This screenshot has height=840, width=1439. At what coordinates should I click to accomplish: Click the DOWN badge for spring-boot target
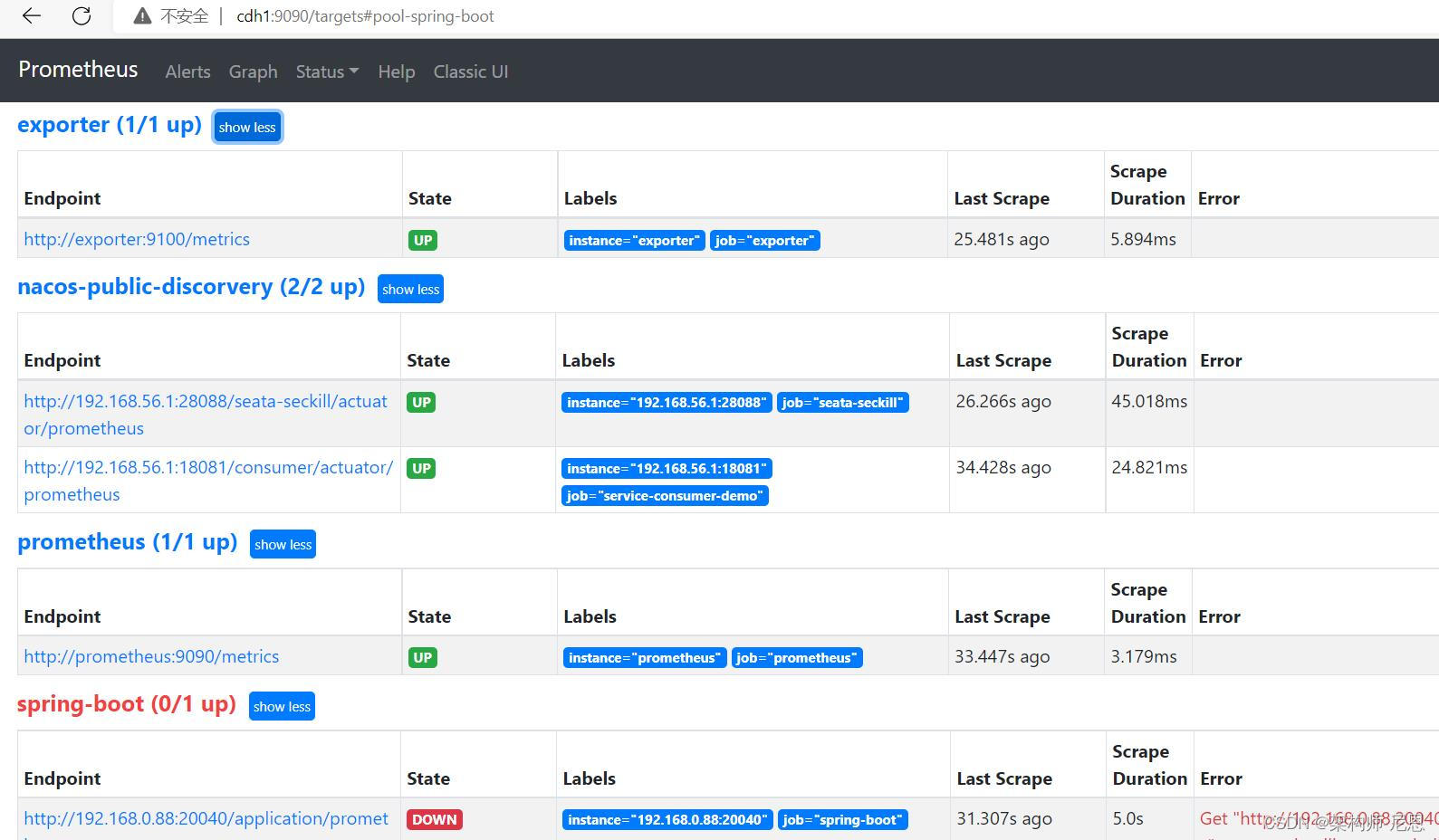pyautogui.click(x=435, y=819)
